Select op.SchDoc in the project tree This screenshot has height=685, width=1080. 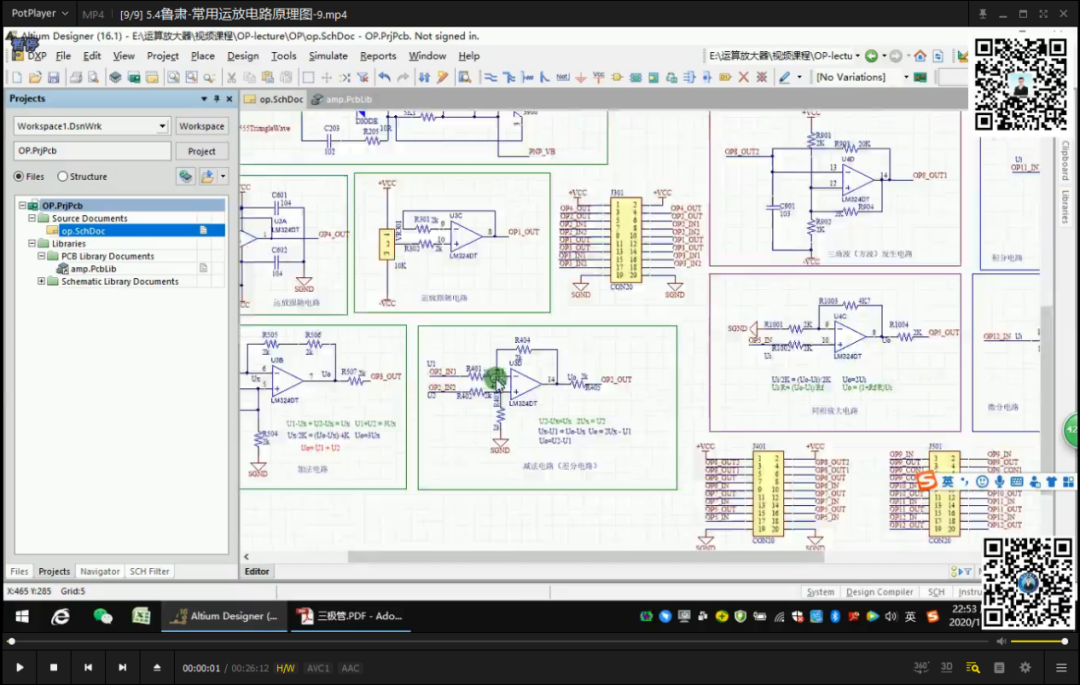[83, 231]
